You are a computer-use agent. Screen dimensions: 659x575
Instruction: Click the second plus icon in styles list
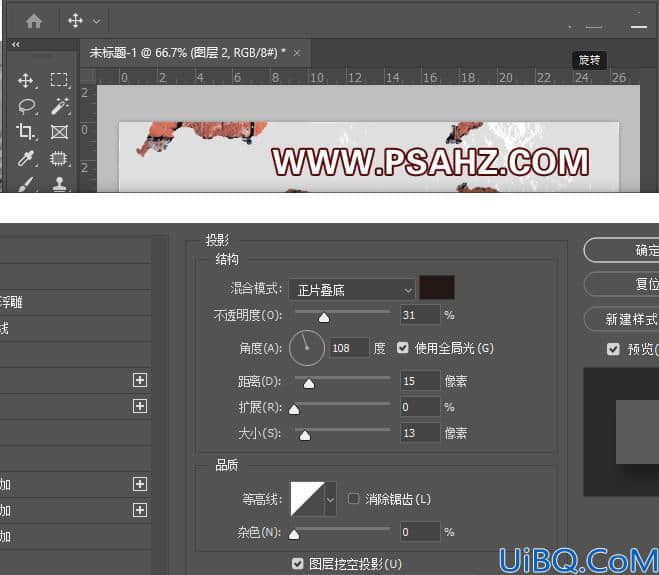coord(140,406)
